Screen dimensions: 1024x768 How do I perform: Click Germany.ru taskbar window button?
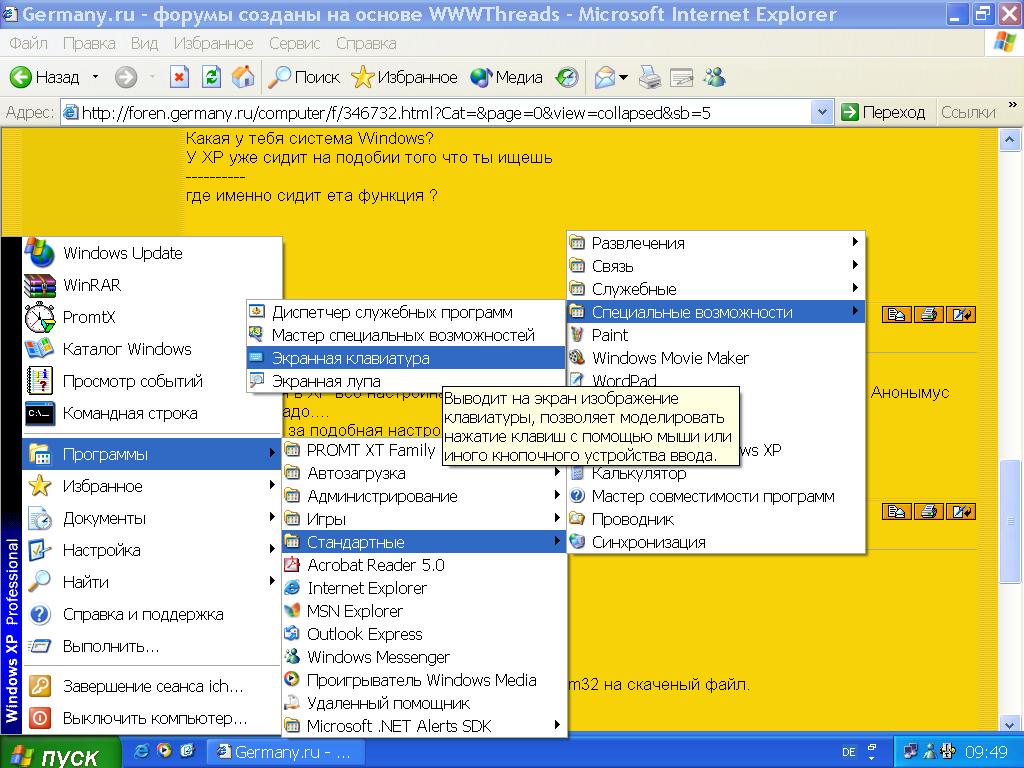click(x=286, y=752)
